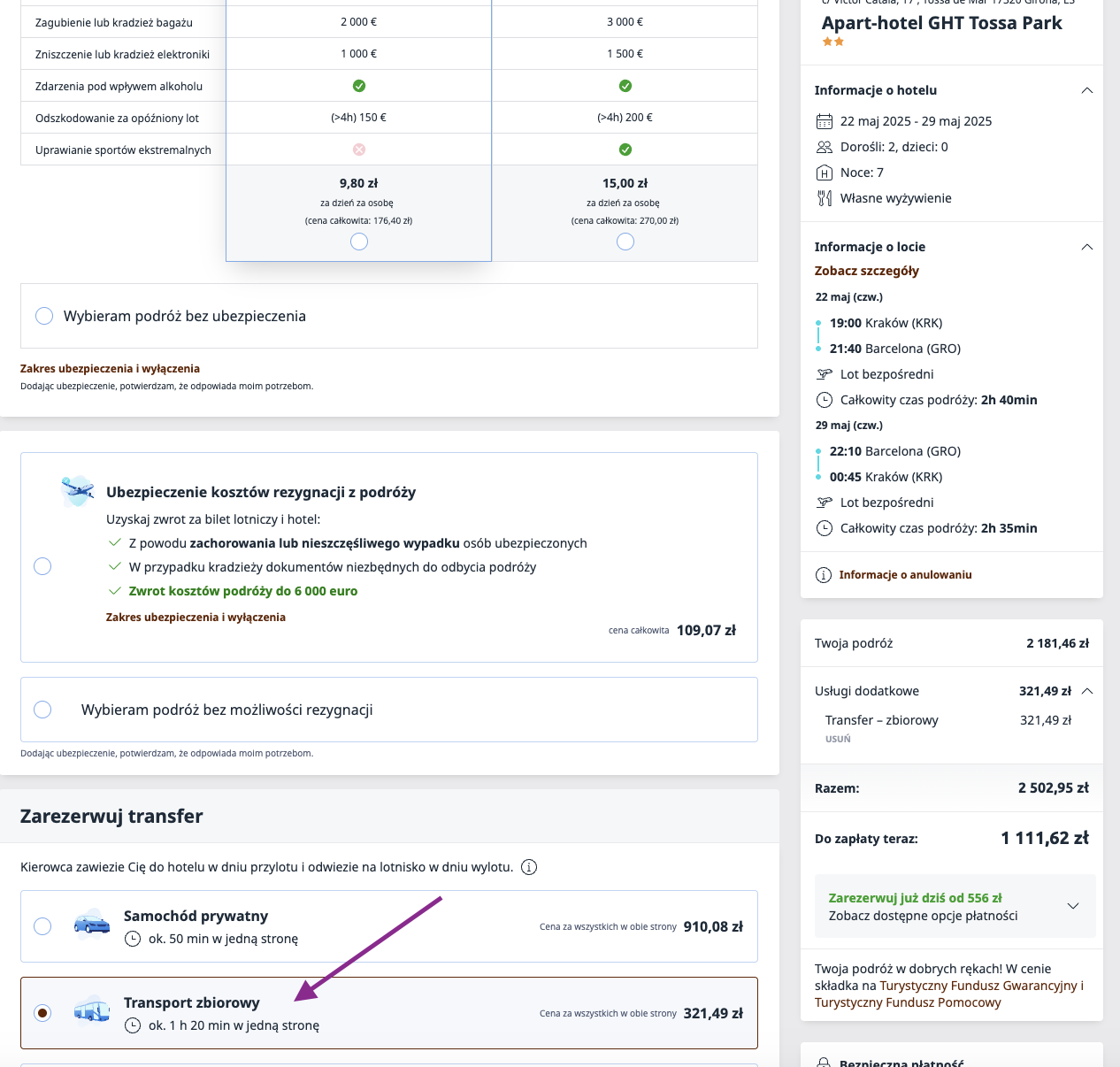The image size is (1120, 1067).
Task: Click the shared bus transport icon
Action: point(92,1009)
